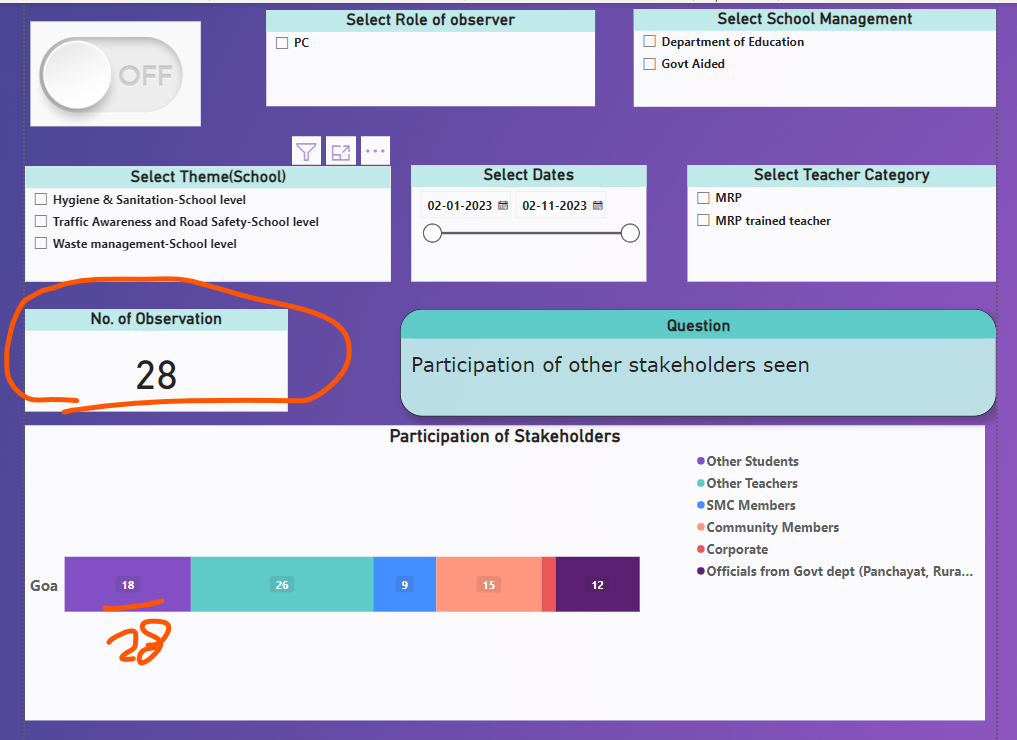Click the Select Dates header
This screenshot has width=1017, height=740.
coord(529,175)
